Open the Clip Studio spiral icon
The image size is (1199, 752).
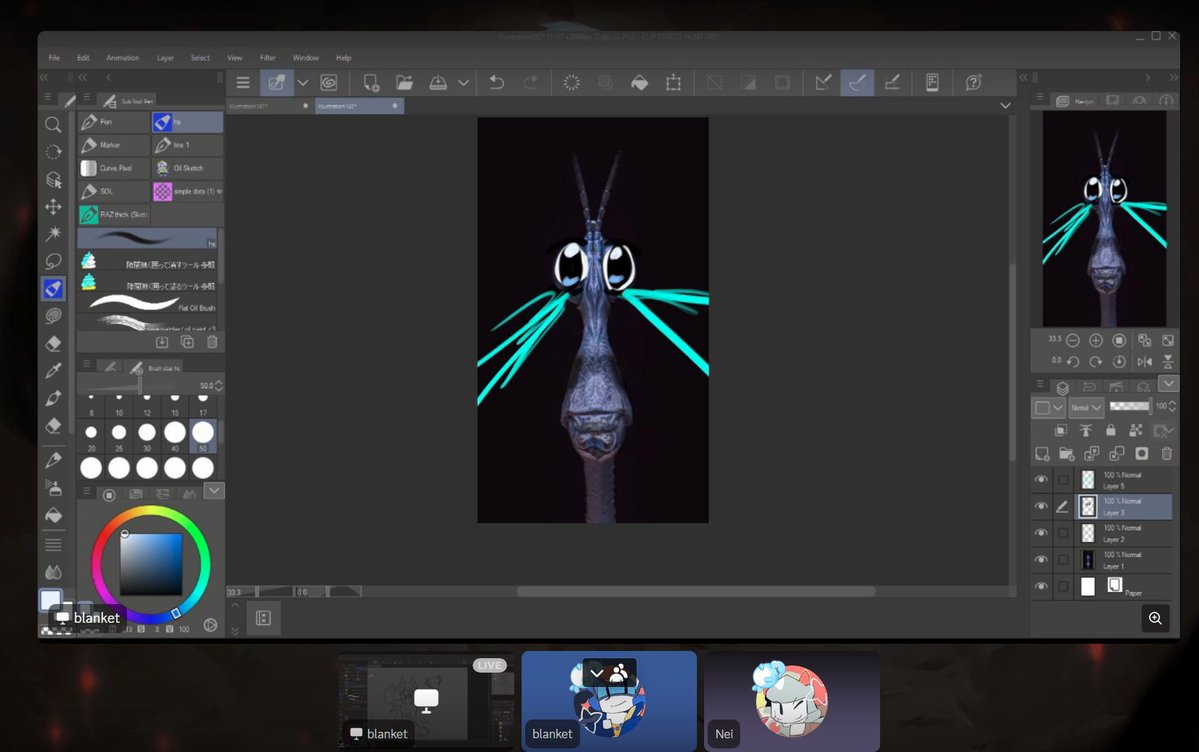tap(329, 83)
